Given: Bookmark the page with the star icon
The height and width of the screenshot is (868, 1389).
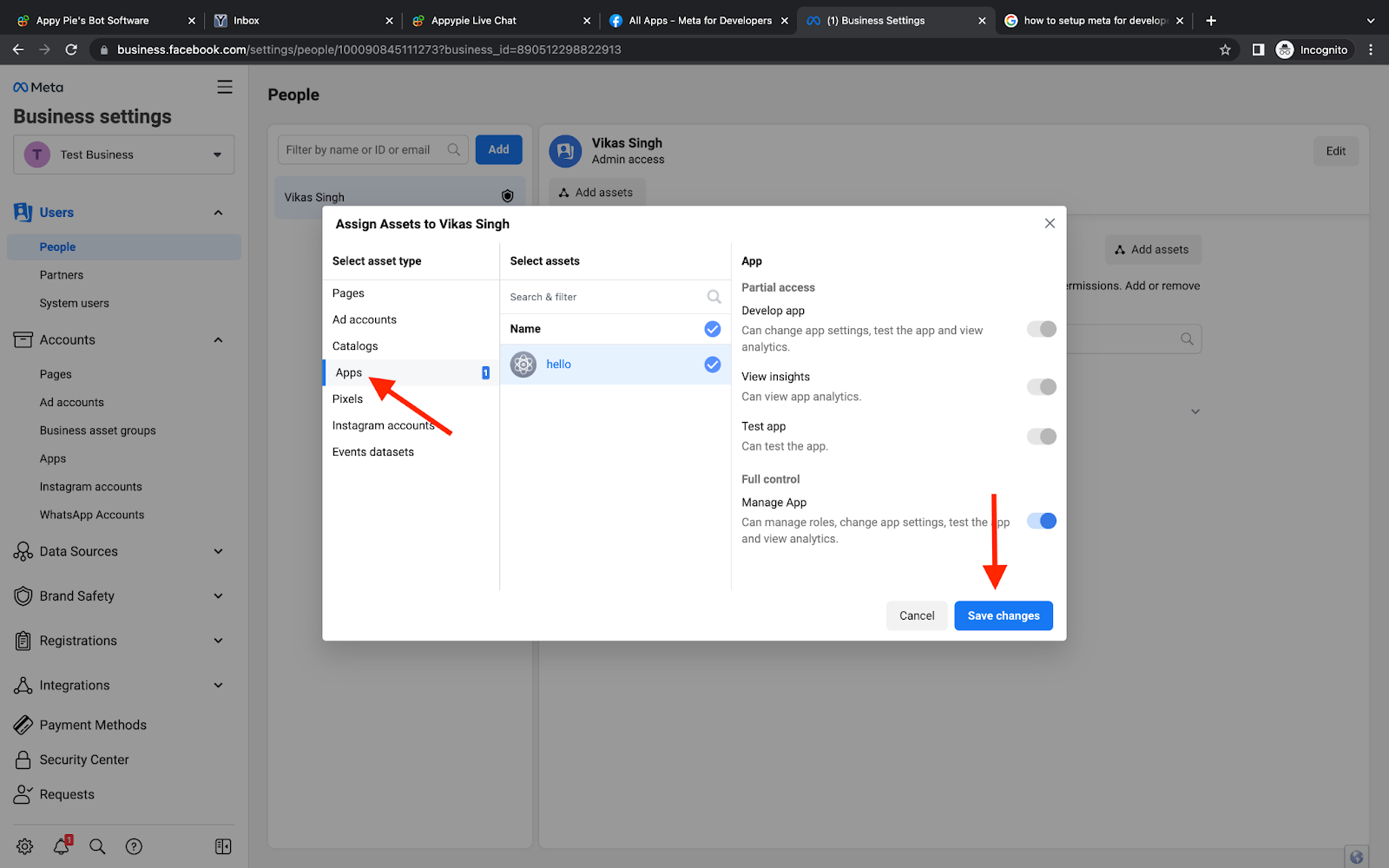Looking at the screenshot, I should pyautogui.click(x=1225, y=49).
